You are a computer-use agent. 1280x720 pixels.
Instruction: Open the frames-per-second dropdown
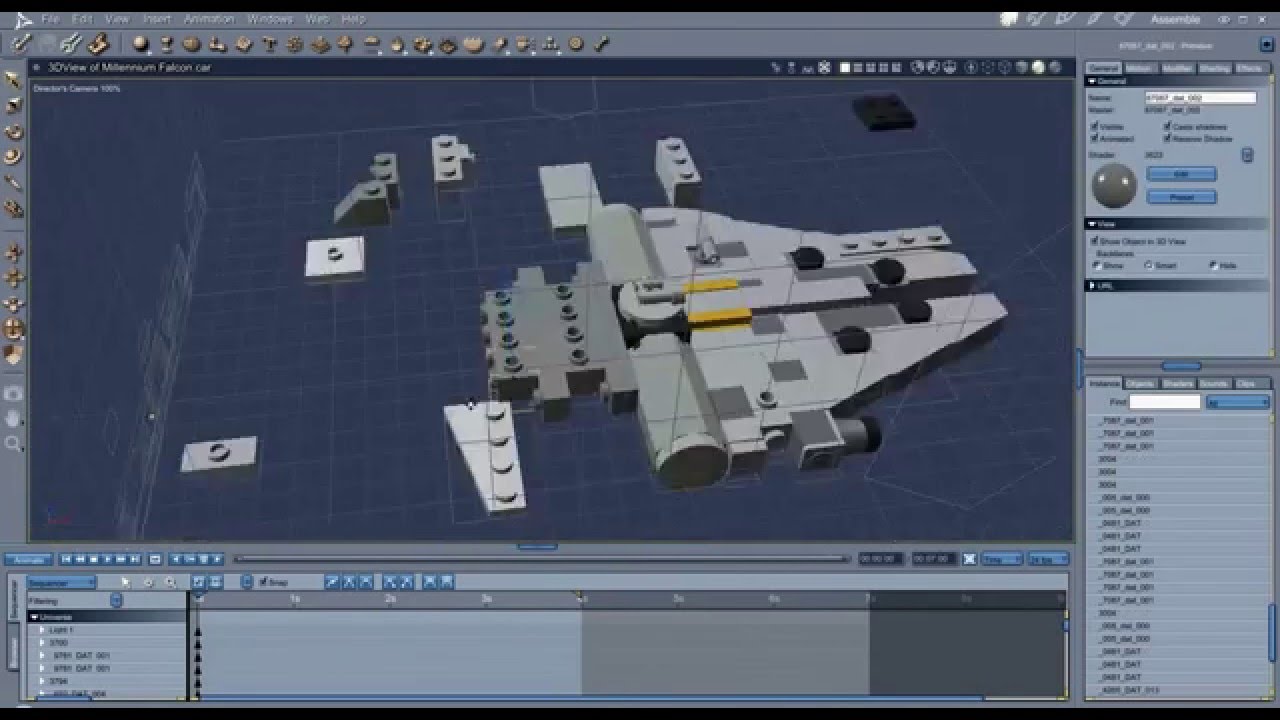point(1049,559)
